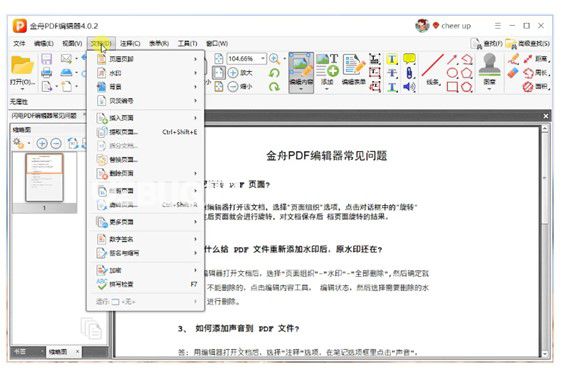Select the Perimeter (周长) measuring tool
This screenshot has width=564, height=368.
coord(536,73)
